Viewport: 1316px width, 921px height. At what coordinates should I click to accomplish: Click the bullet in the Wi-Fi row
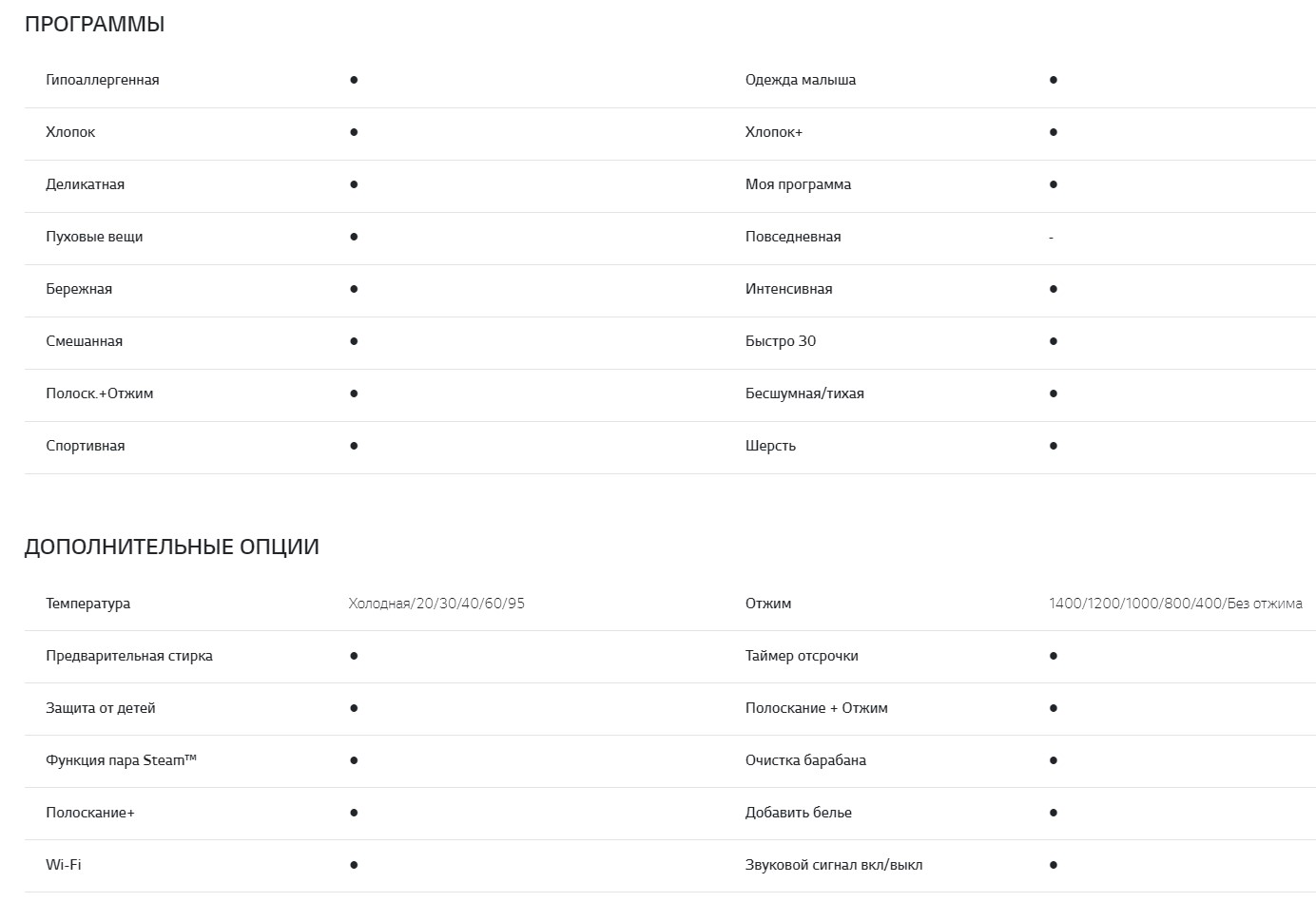click(x=354, y=865)
